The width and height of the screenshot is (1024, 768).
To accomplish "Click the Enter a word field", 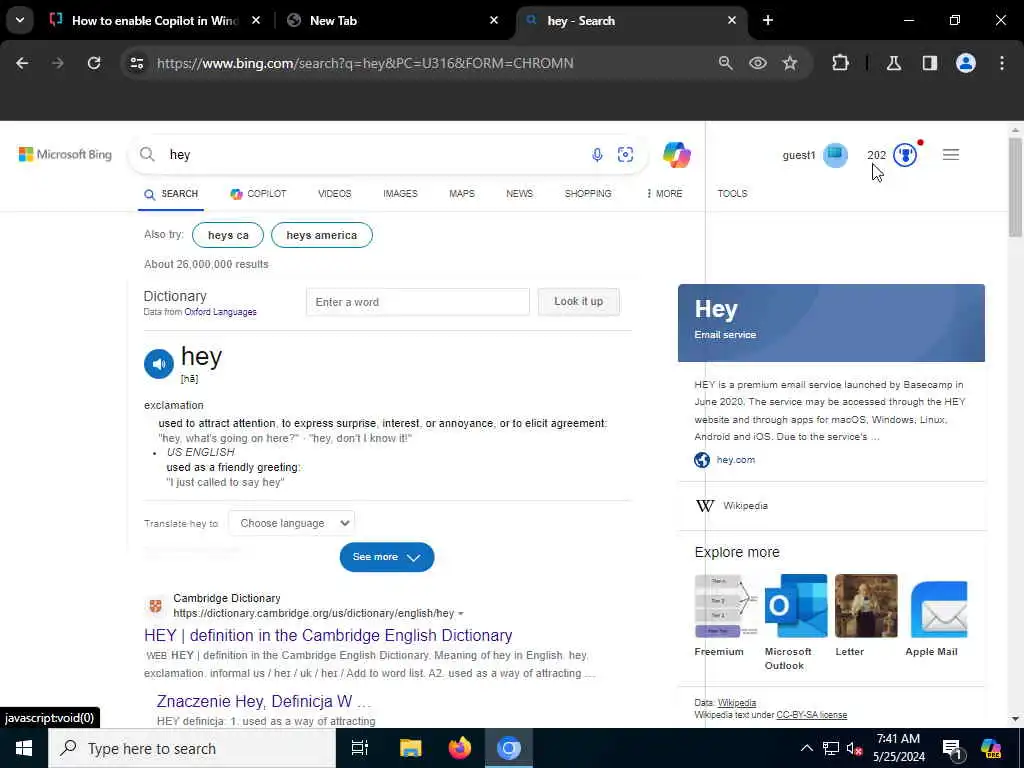I will (417, 302).
